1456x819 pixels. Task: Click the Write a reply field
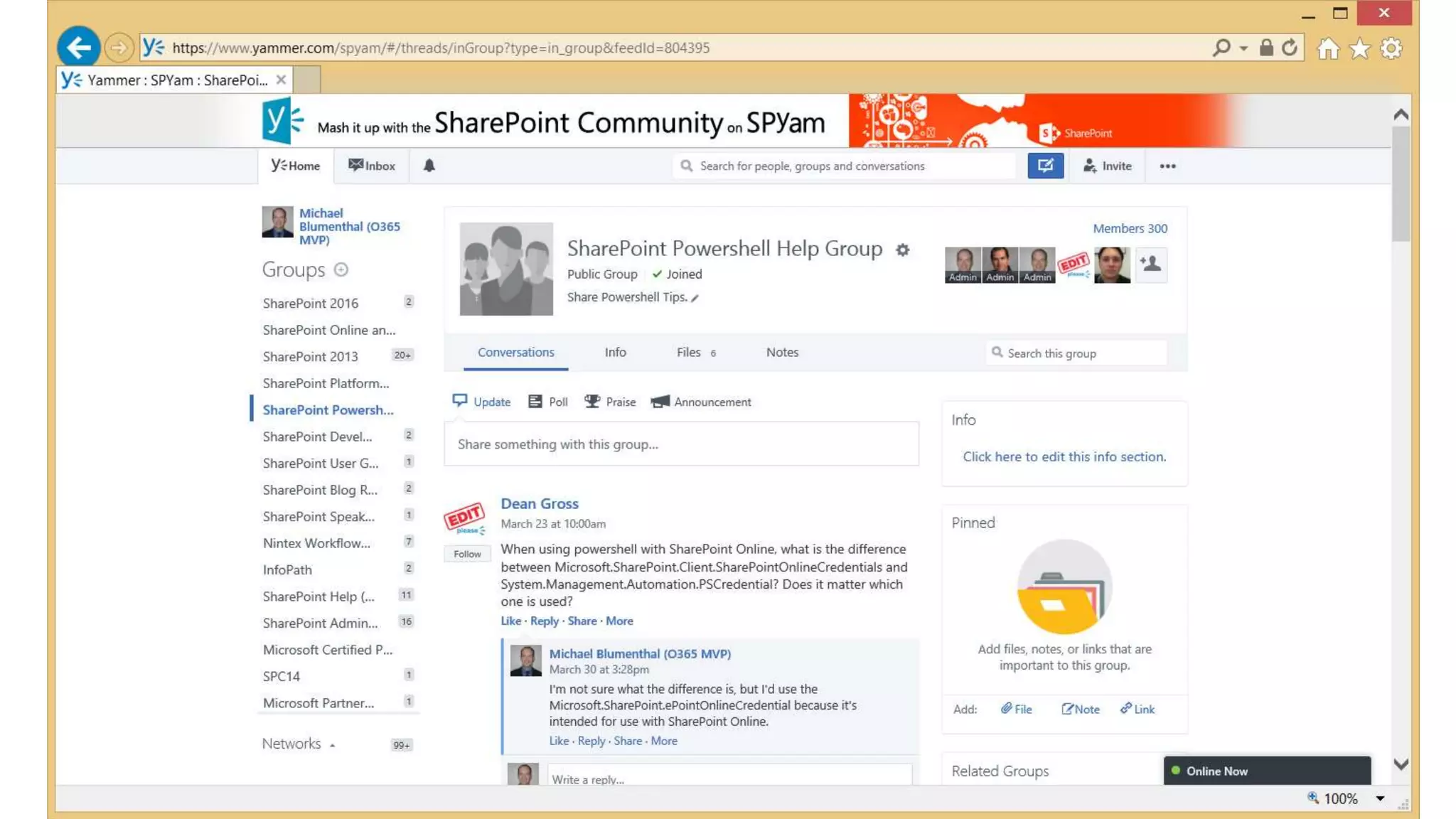[x=729, y=776]
